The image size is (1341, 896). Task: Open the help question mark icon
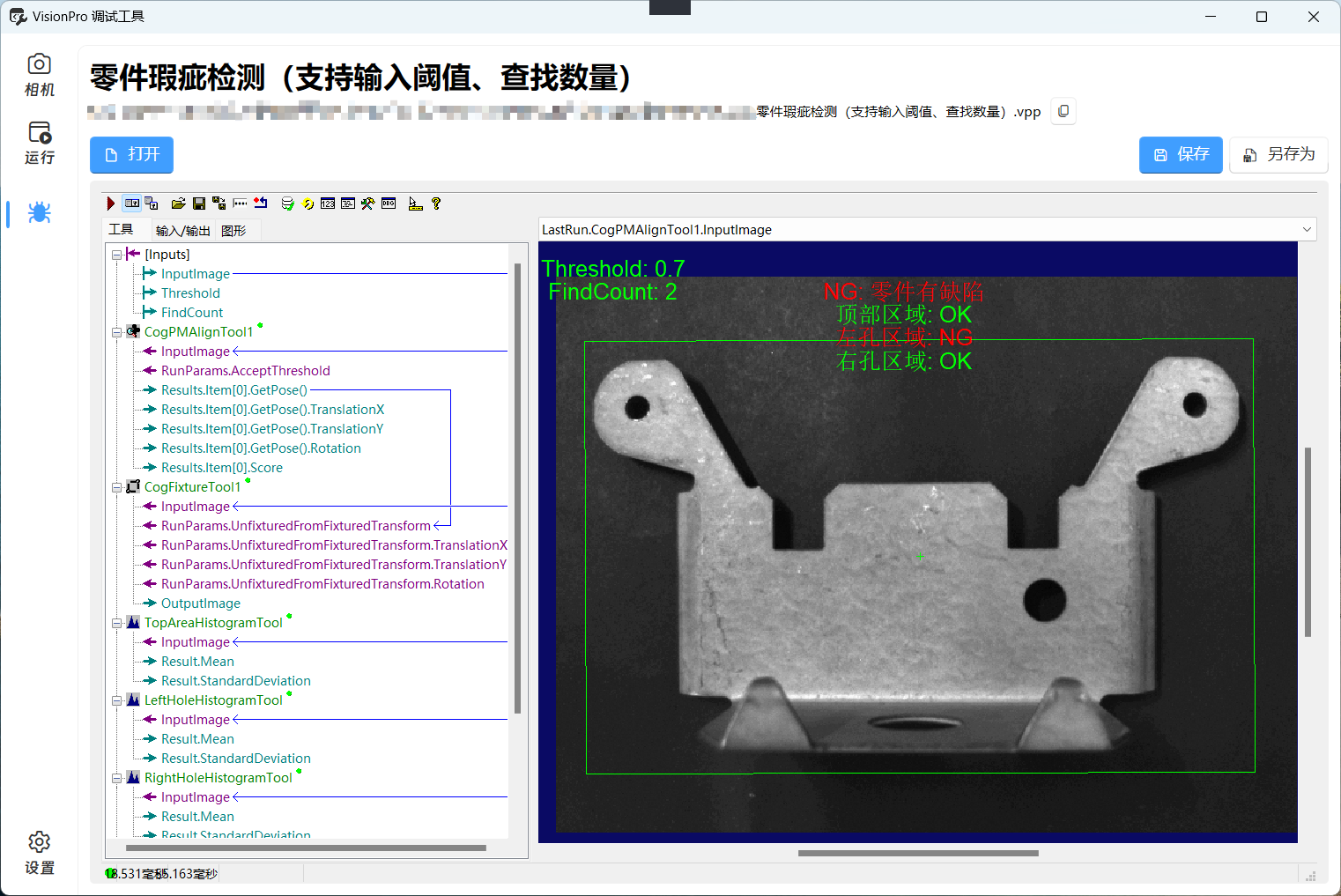(435, 203)
